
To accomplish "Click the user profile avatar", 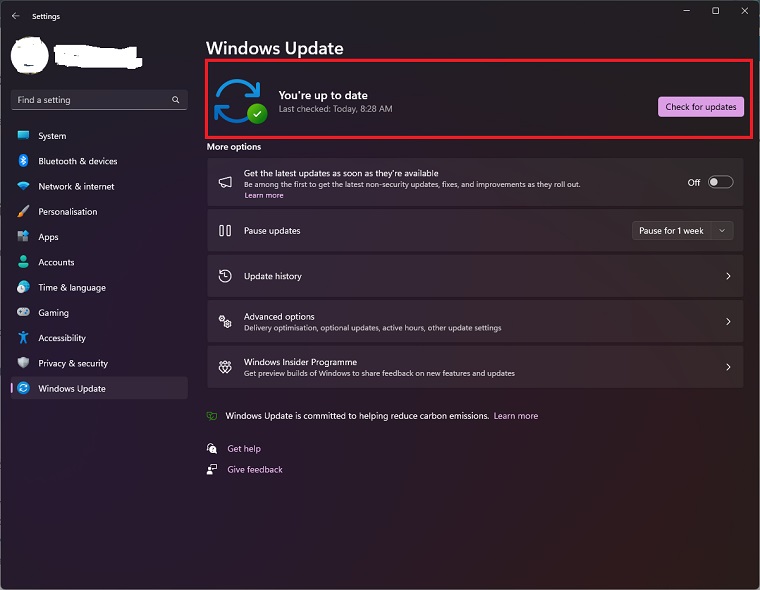I will point(30,55).
